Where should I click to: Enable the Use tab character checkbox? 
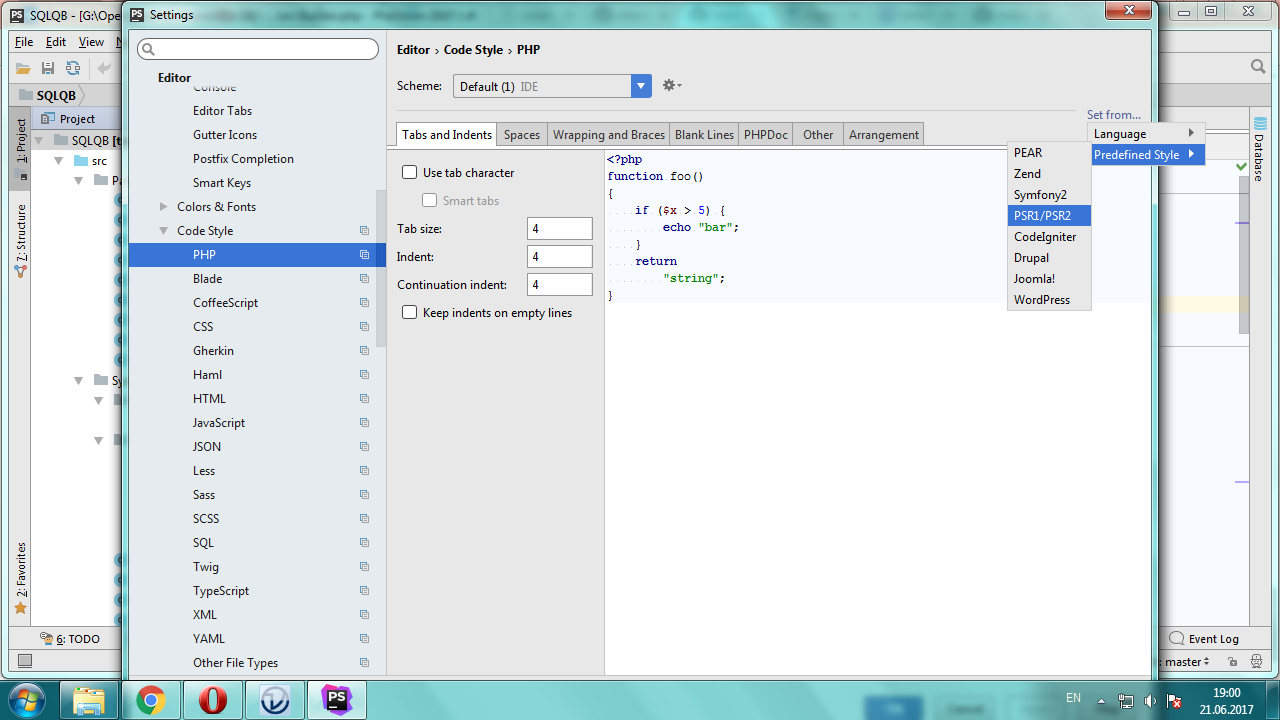pos(409,173)
